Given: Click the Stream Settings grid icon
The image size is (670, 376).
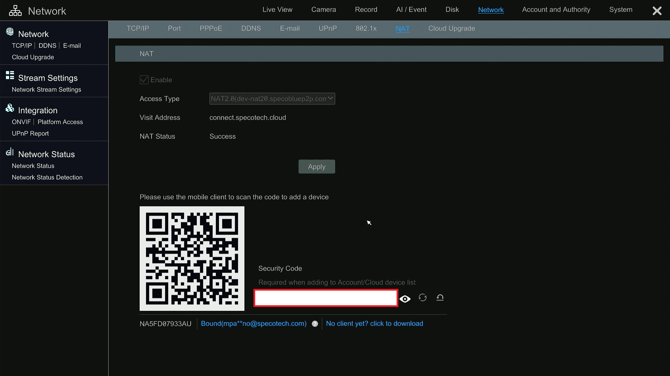Looking at the screenshot, I should tap(10, 76).
